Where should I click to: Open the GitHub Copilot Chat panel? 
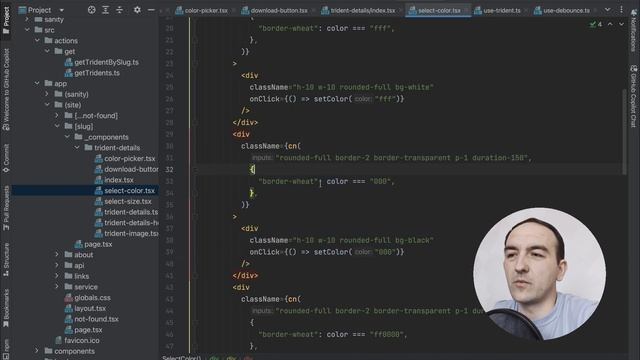633,96
